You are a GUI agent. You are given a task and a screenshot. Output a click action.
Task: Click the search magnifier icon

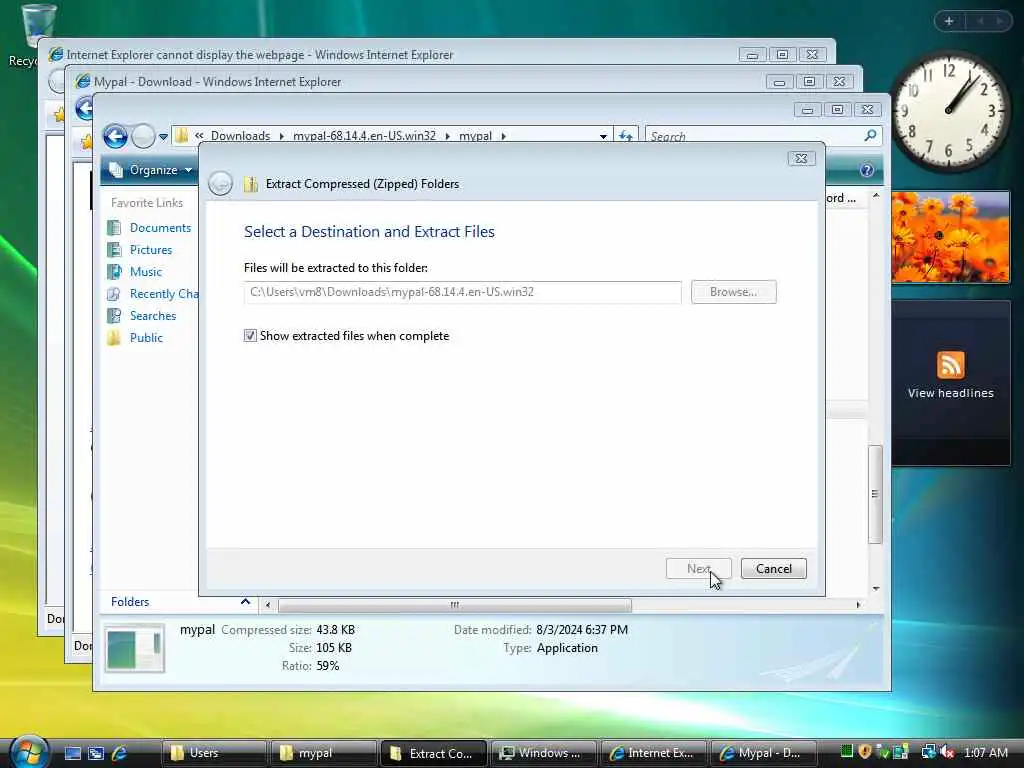coord(870,135)
